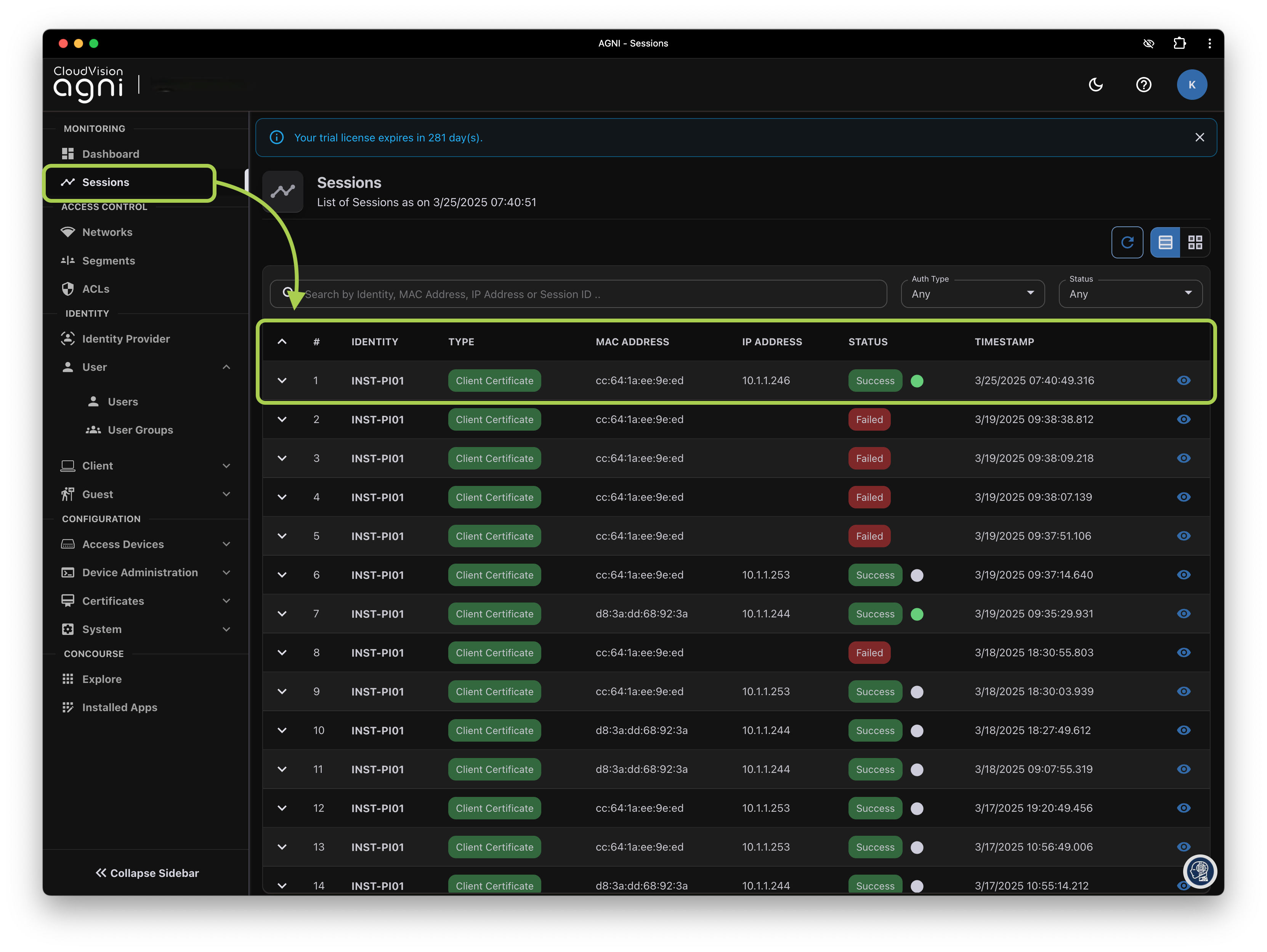This screenshot has width=1267, height=952.
Task: Toggle dark mode moon icon
Action: 1095,85
